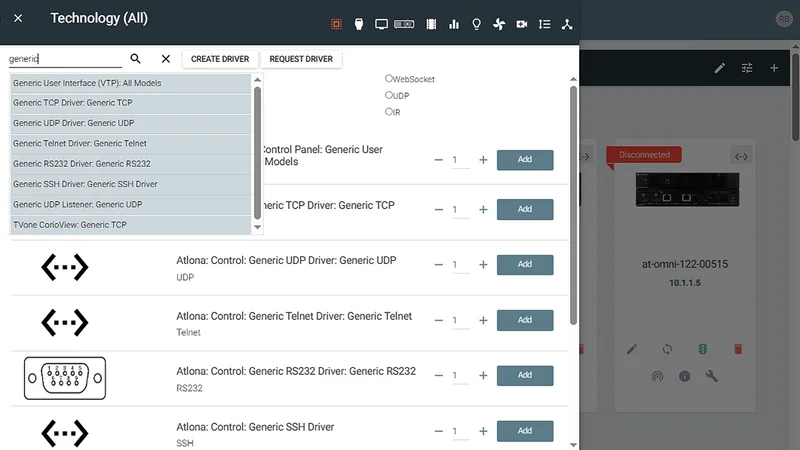This screenshot has width=800, height=450.
Task: Filter technology by video camera icon
Action: tap(521, 24)
